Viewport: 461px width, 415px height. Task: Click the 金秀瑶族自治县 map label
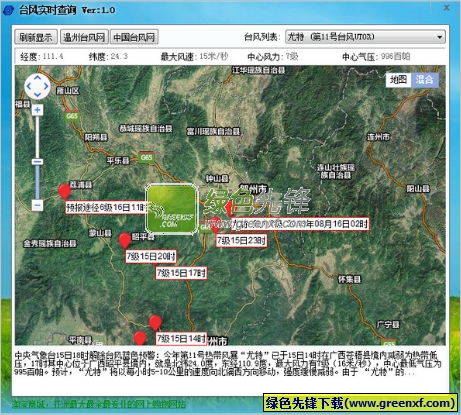tap(50, 244)
